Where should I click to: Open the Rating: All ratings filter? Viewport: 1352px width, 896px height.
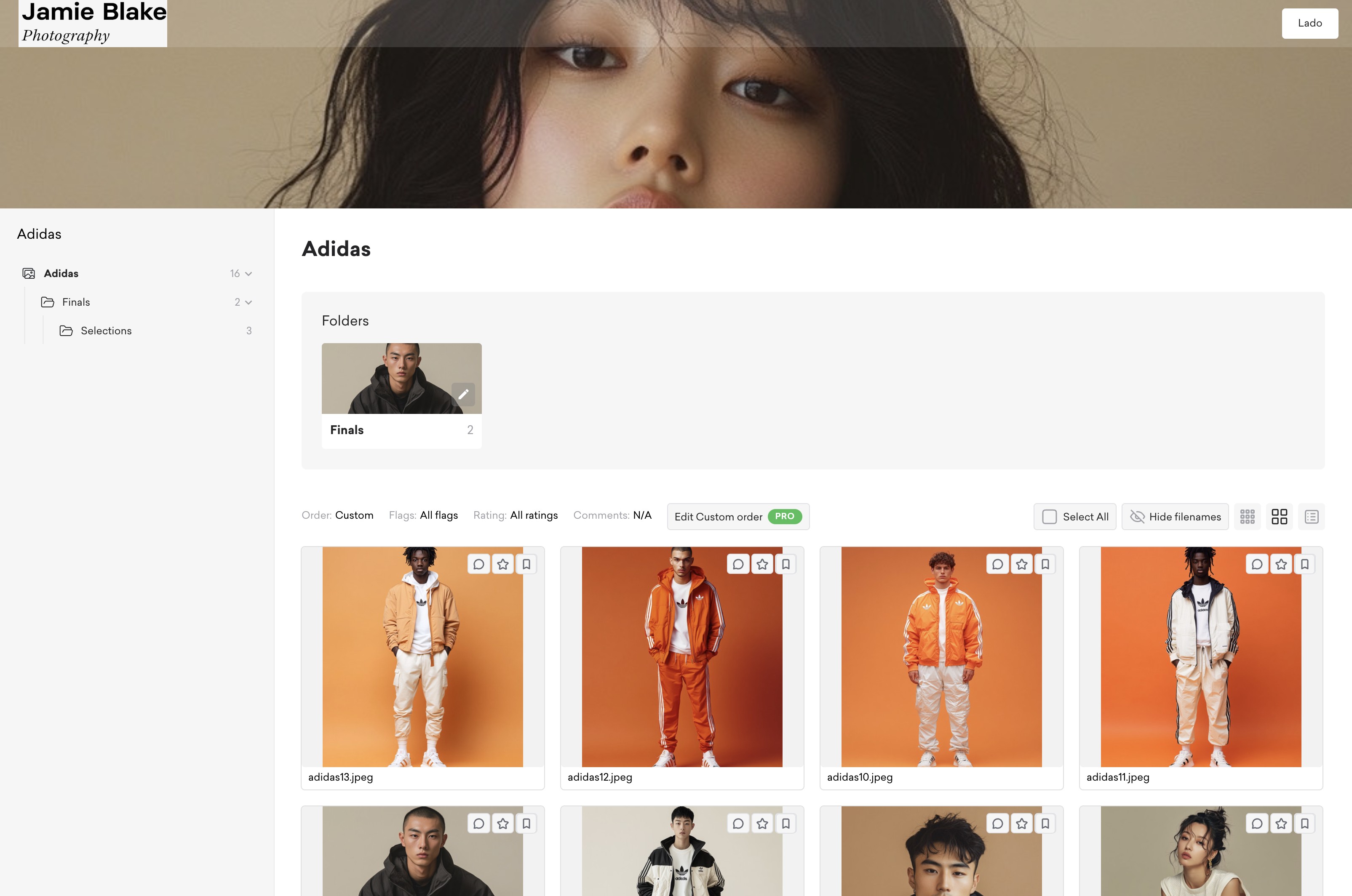click(x=516, y=515)
